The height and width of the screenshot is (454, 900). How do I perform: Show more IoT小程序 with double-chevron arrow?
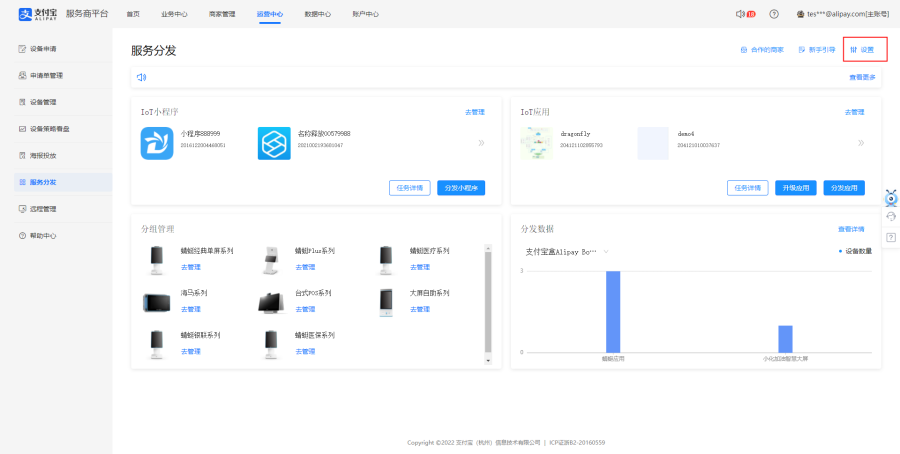481,143
